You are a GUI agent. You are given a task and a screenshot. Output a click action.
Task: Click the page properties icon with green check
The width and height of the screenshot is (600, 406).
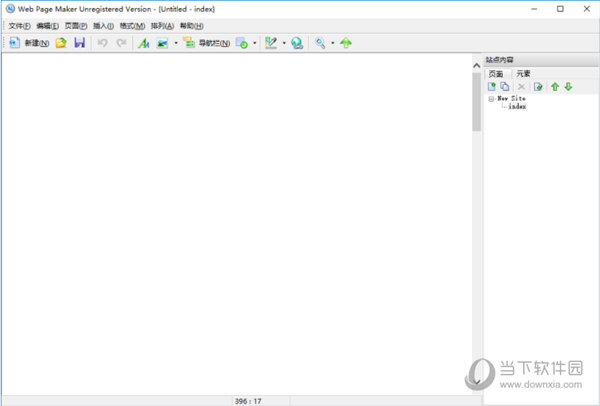click(x=538, y=87)
